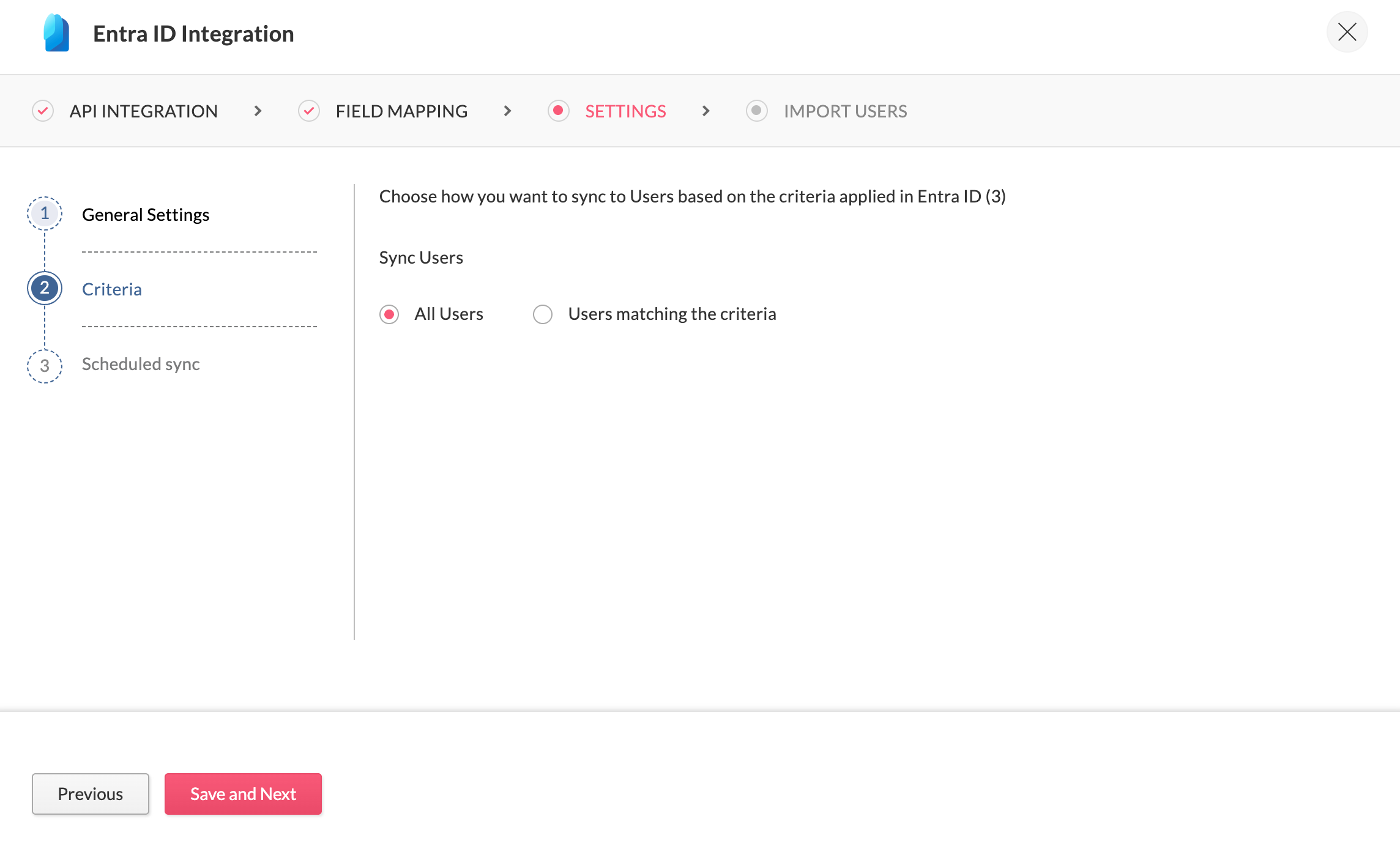Close the Entra ID Integration dialog
Viewport: 1400px width, 849px height.
pyautogui.click(x=1347, y=32)
